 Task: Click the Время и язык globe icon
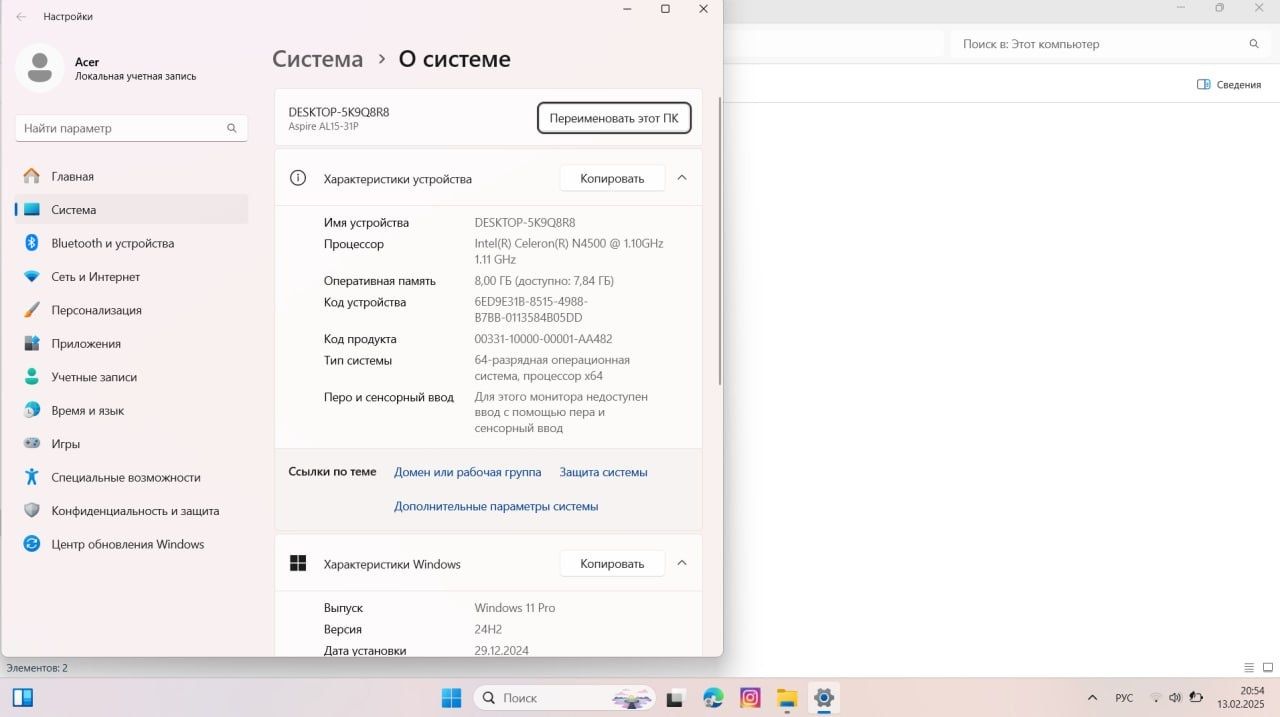click(32, 410)
